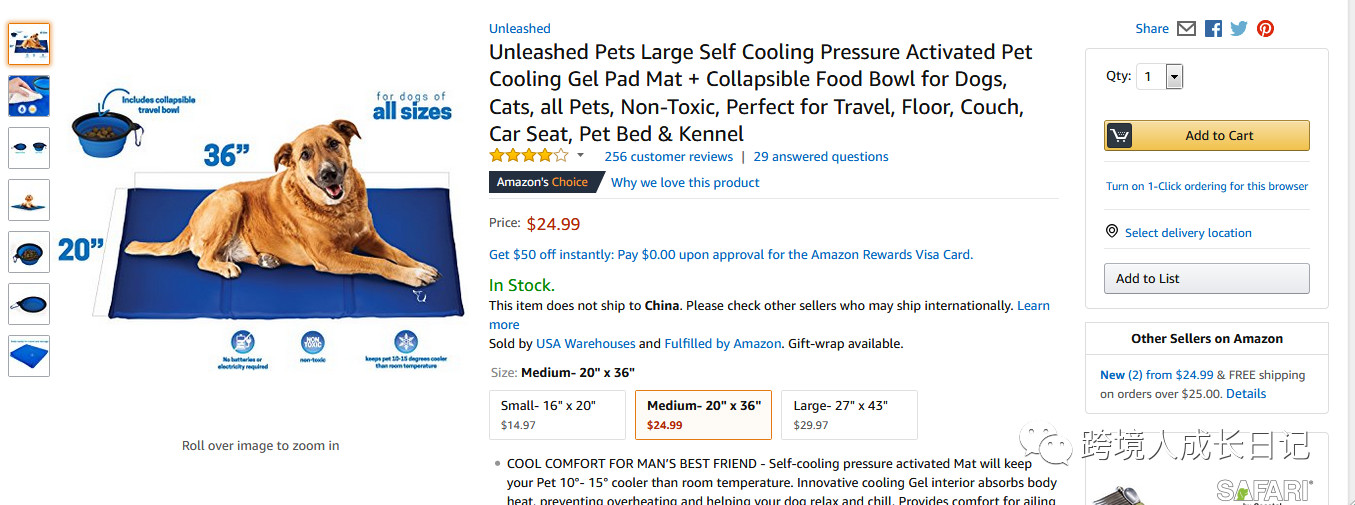Select the last blue mat thumbnail
Screen dimensions: 1355x505
pos(29,356)
